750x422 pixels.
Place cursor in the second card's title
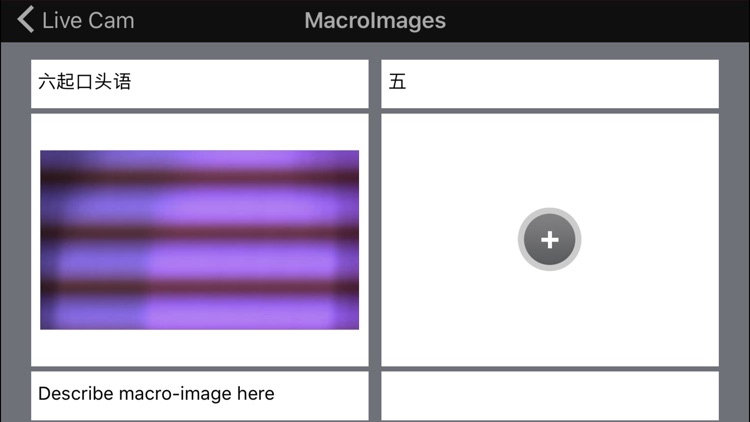(x=550, y=83)
